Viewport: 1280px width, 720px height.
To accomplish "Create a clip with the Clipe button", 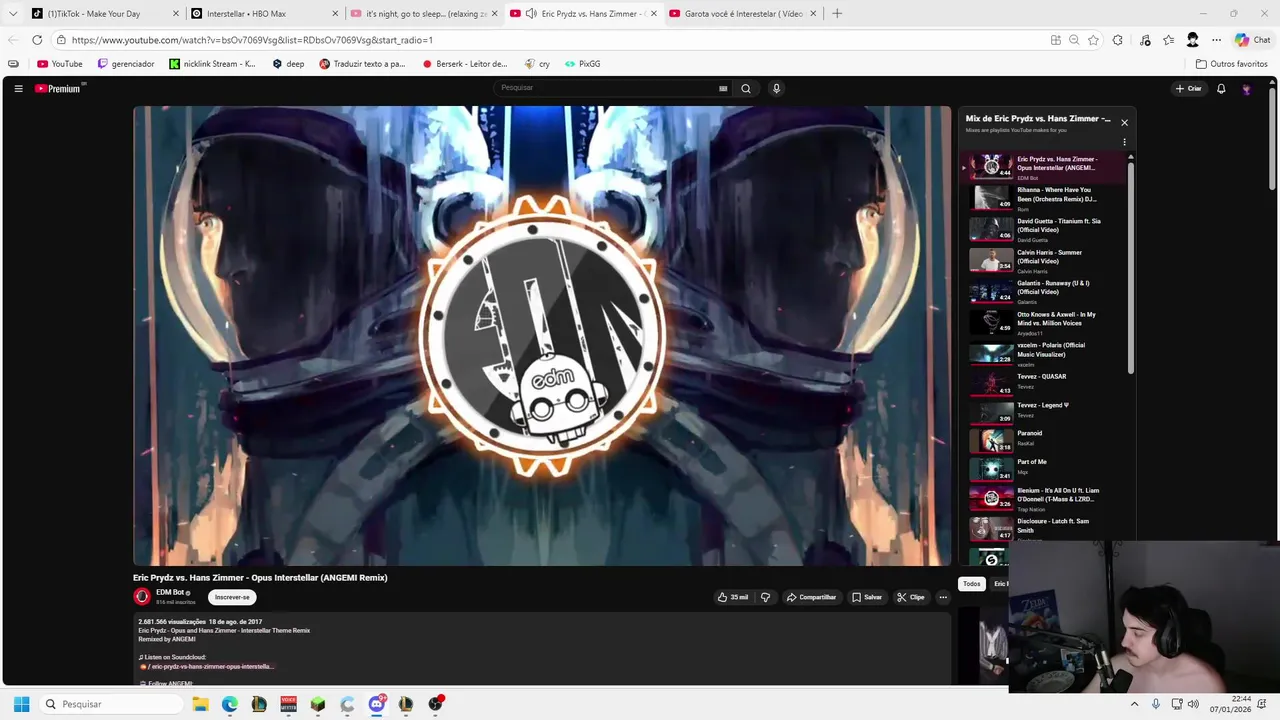I will pos(911,597).
